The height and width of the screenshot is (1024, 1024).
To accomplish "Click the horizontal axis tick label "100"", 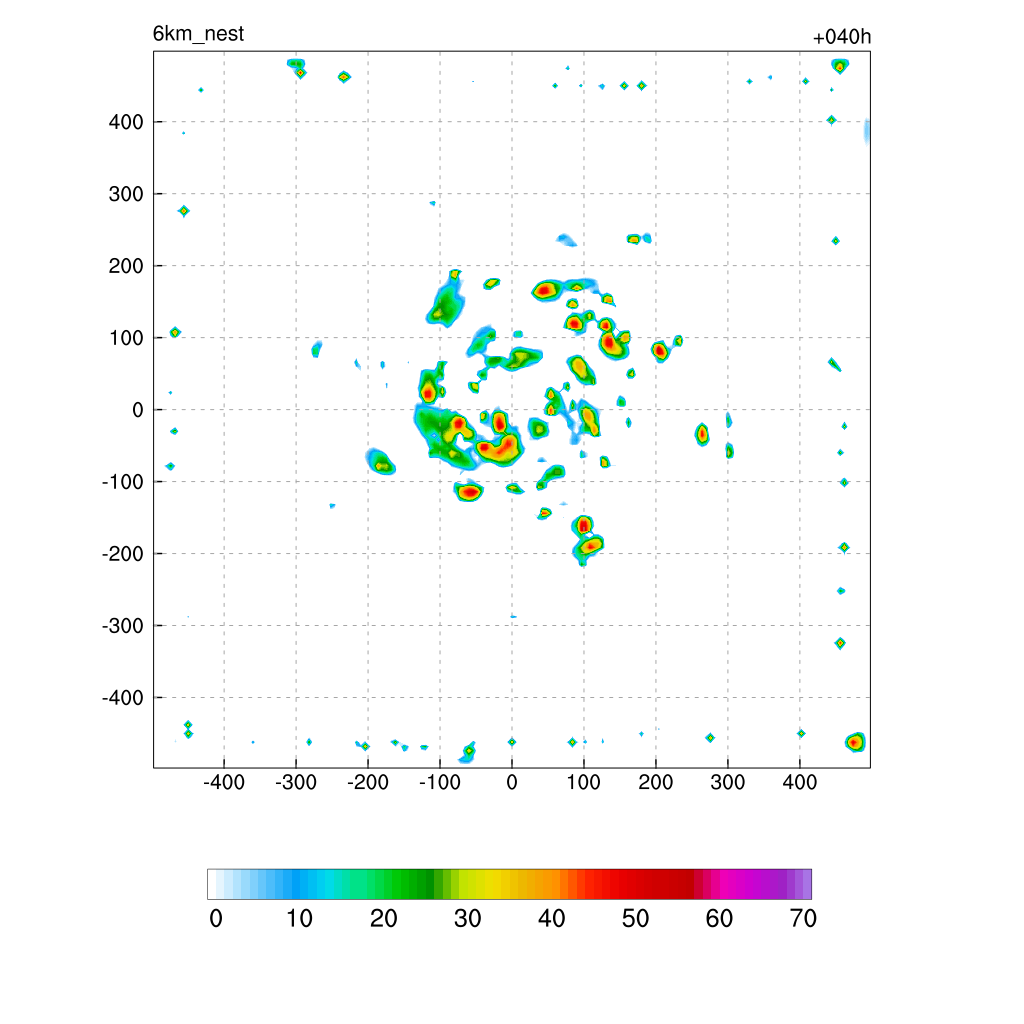I will [x=583, y=782].
